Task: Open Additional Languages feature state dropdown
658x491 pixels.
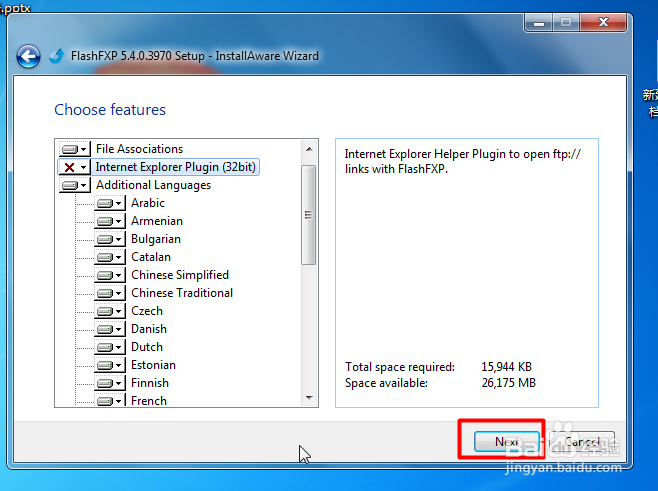Action: 75,185
